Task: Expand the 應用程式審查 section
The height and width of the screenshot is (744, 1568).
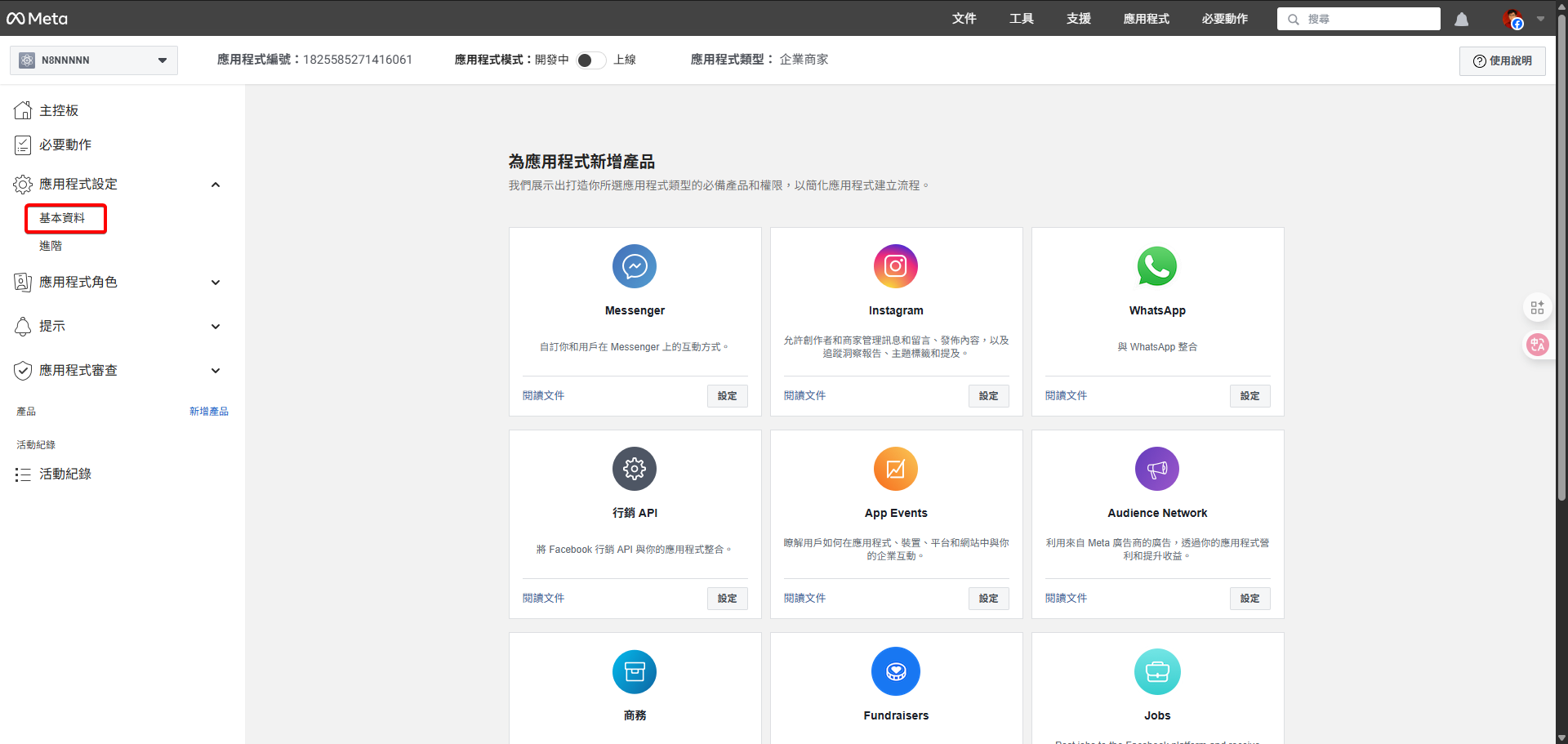Action: [216, 370]
